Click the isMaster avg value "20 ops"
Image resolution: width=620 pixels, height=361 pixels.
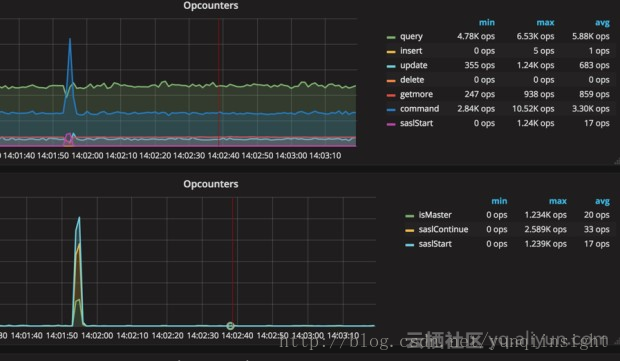597,215
